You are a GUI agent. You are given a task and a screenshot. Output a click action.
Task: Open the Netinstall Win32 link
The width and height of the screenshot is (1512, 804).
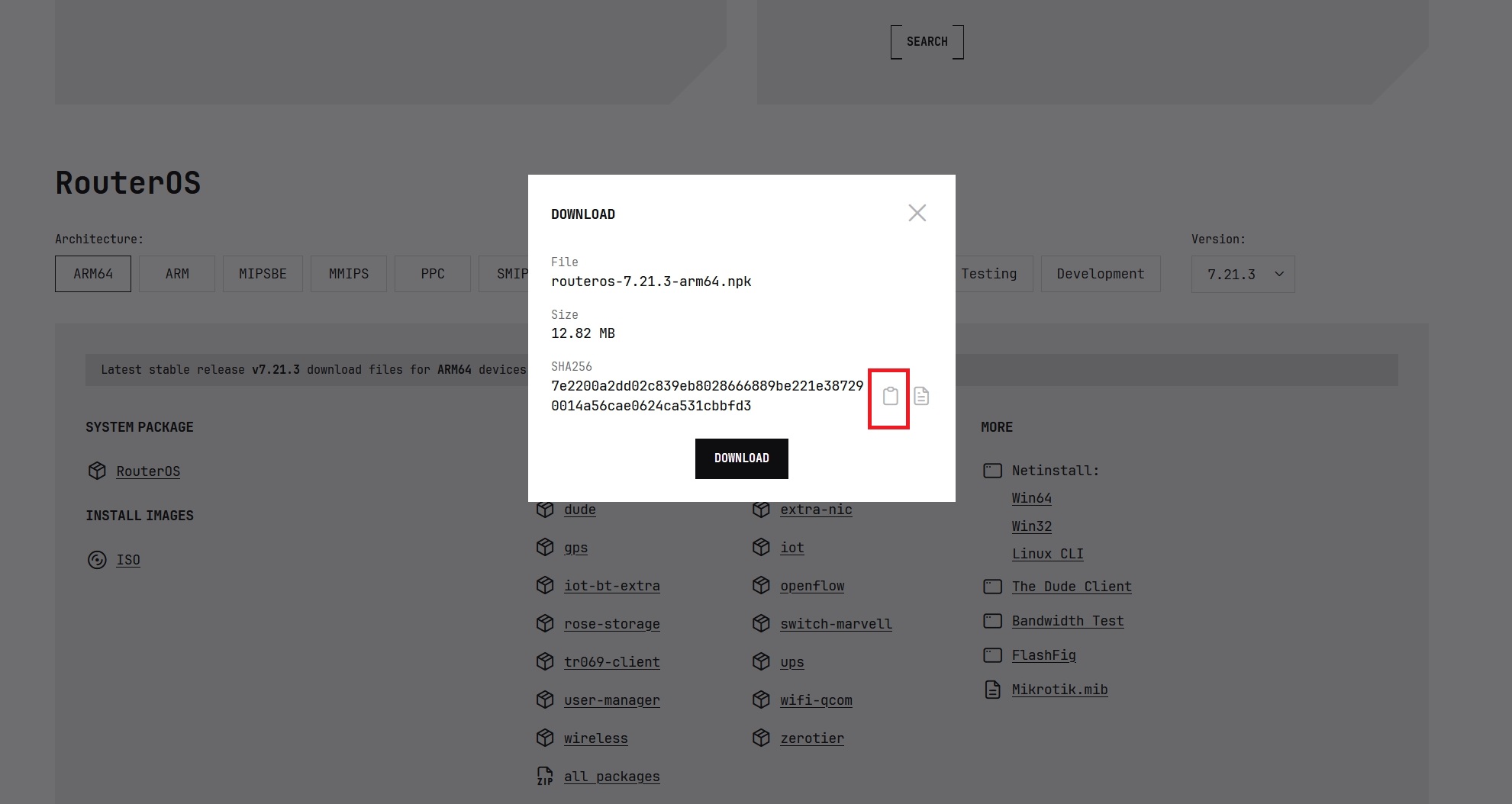pos(1032,526)
